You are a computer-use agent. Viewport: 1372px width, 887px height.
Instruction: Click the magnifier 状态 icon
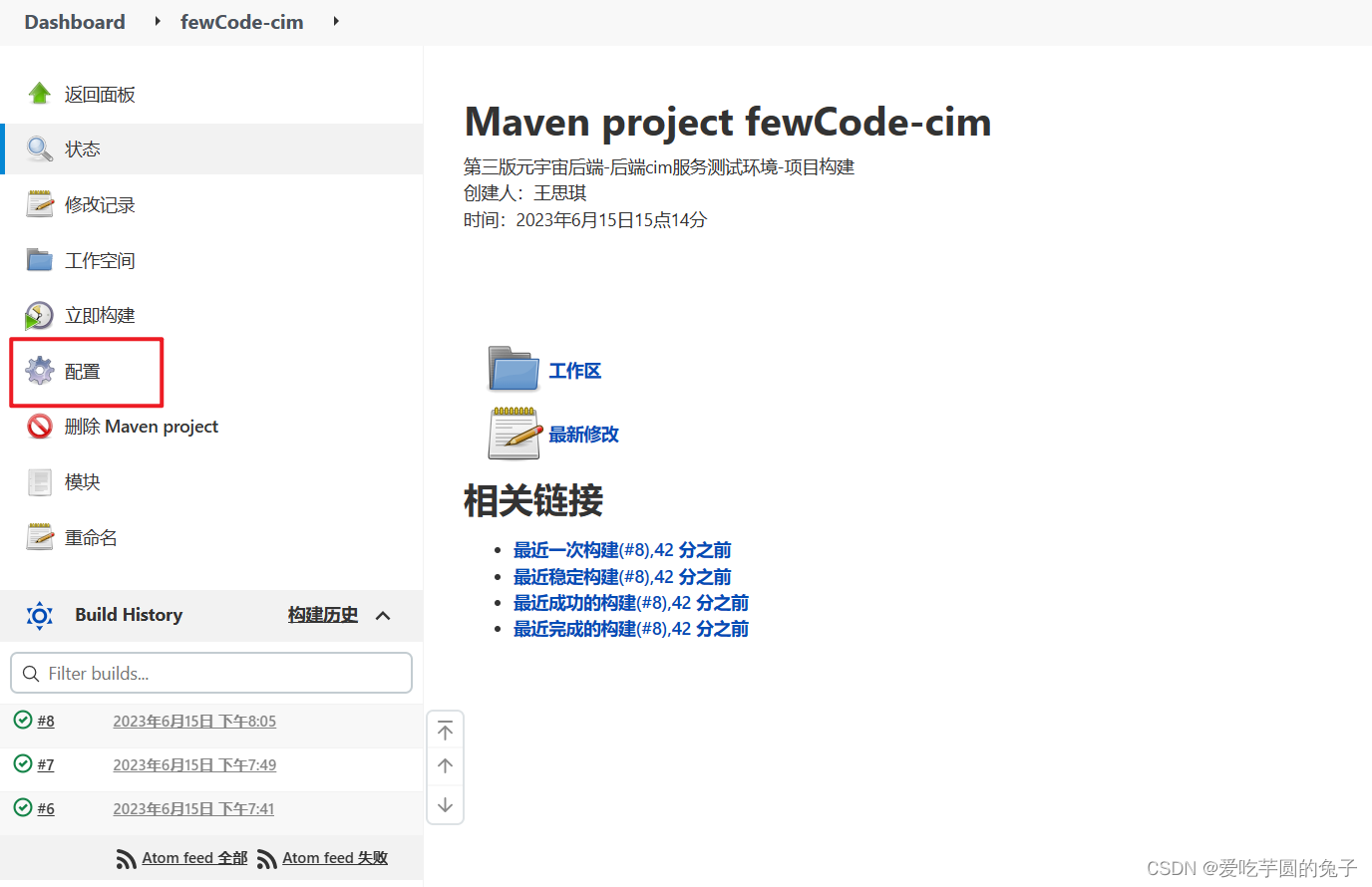[40, 149]
